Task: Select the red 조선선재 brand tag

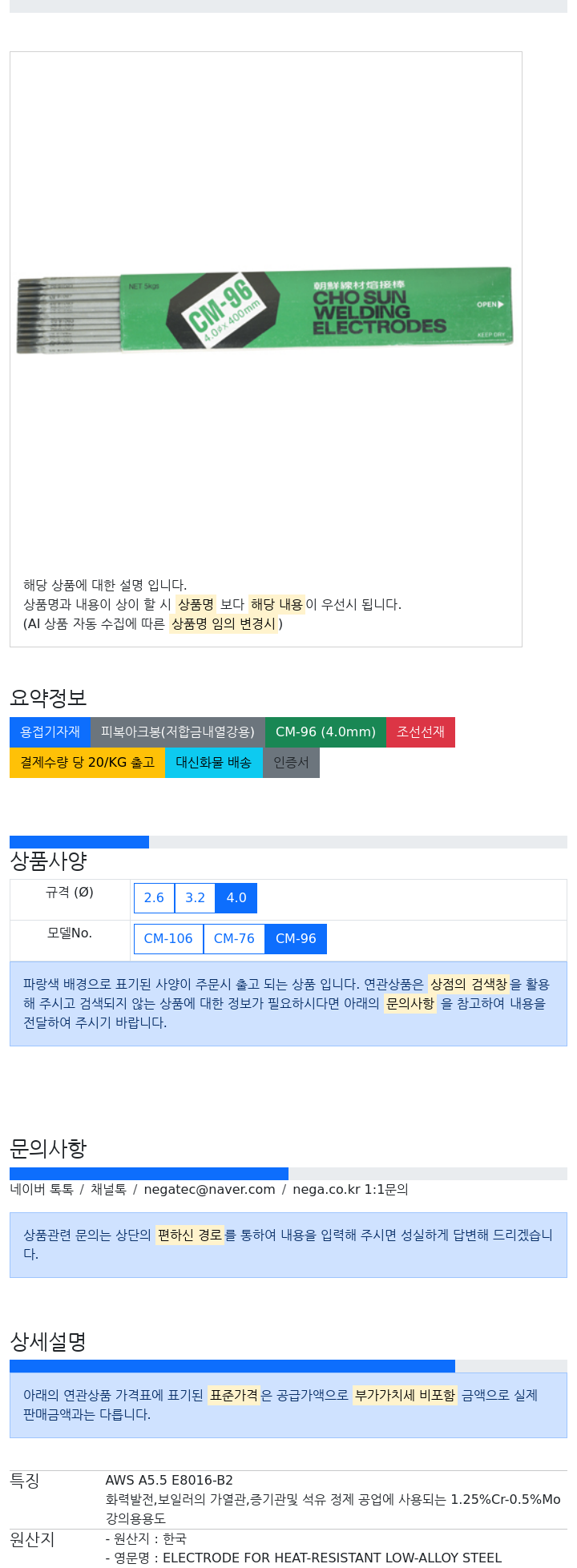Action: coord(421,732)
